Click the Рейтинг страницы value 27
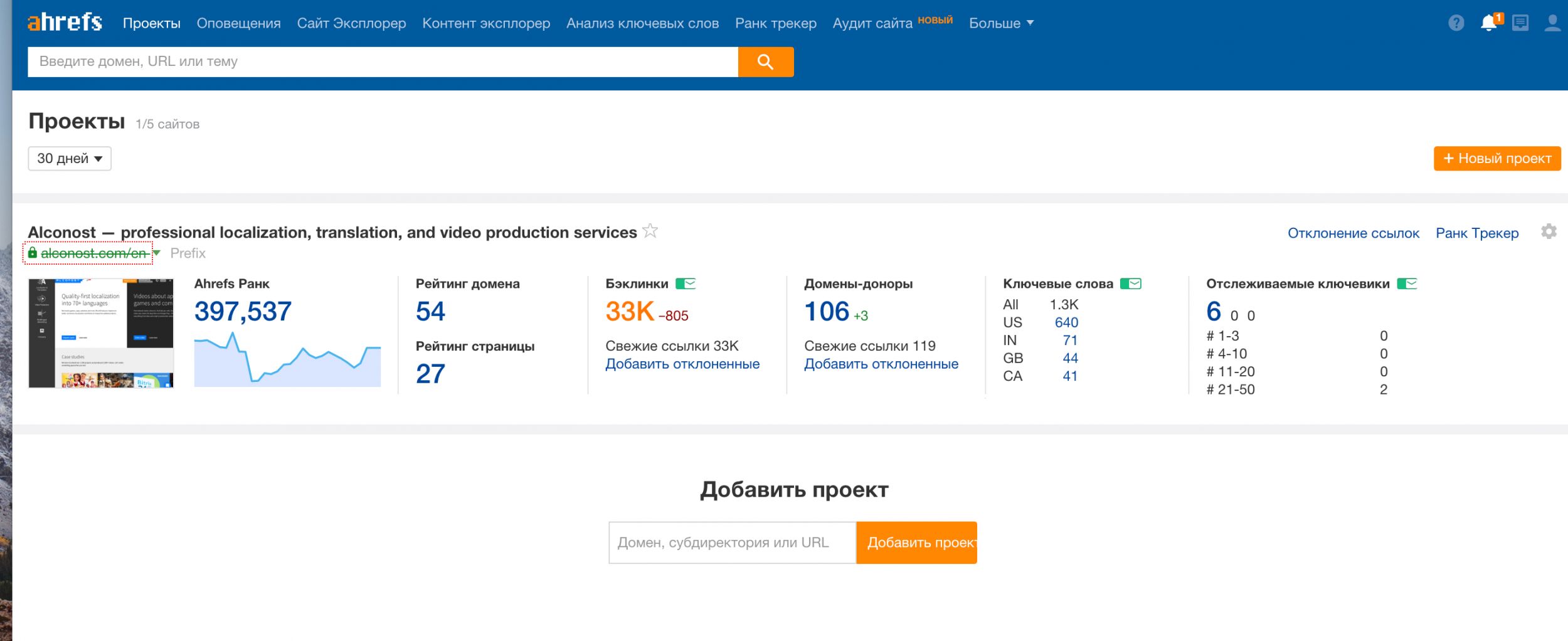 pyautogui.click(x=430, y=374)
